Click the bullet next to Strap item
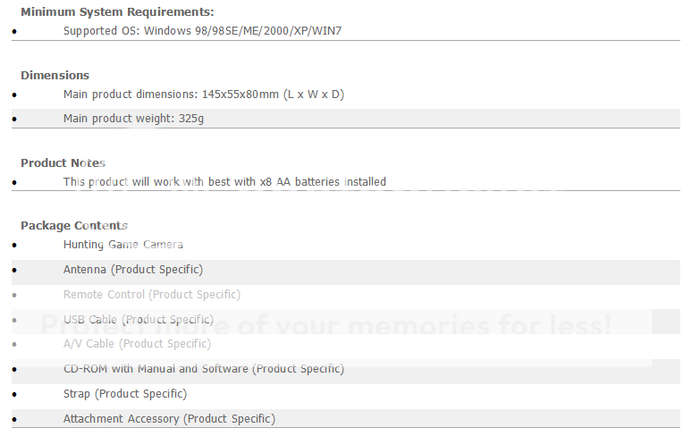Image resolution: width=700 pixels, height=434 pixels. pos(15,394)
